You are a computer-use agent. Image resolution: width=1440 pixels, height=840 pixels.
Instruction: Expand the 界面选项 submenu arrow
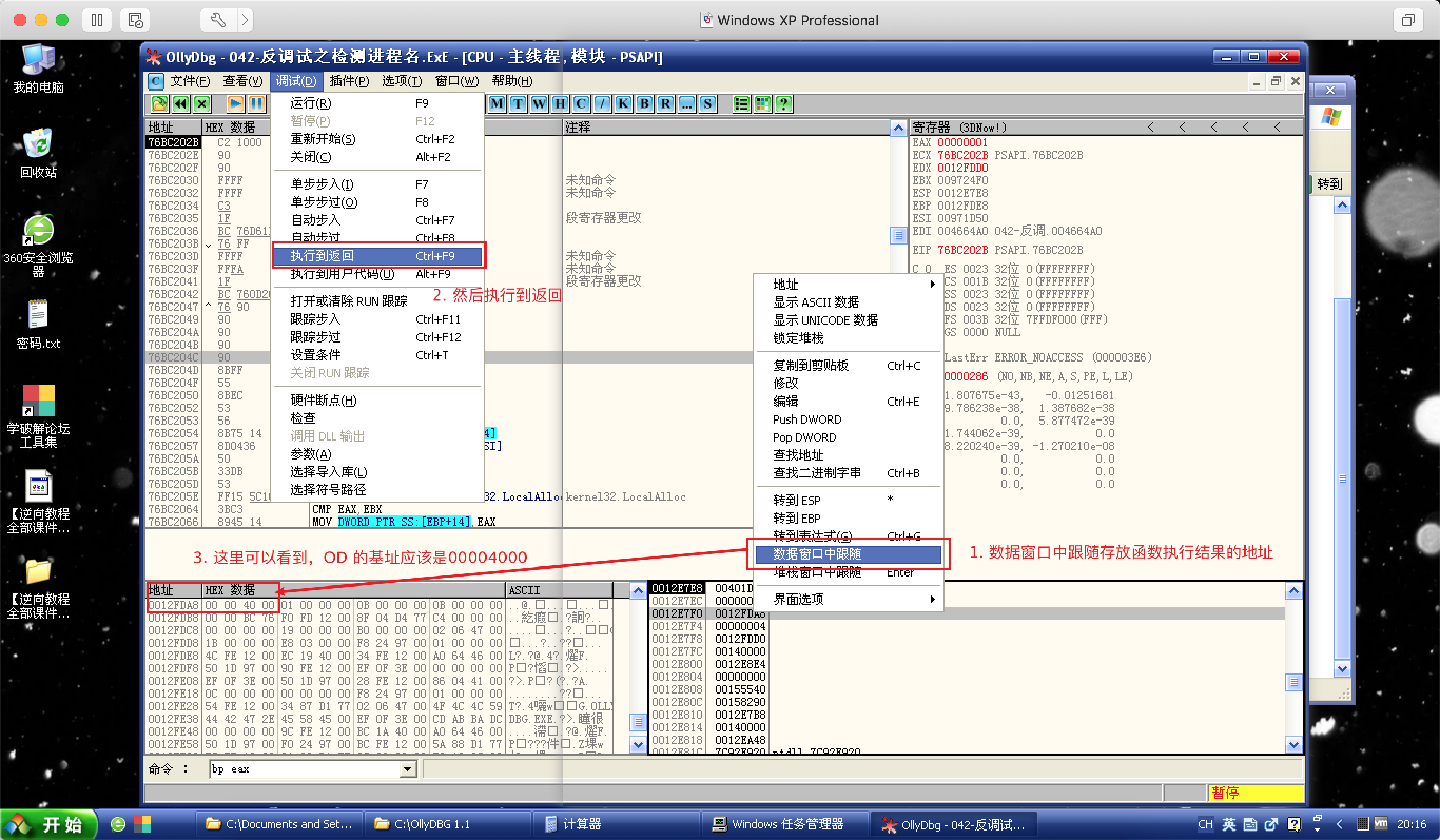click(x=931, y=599)
